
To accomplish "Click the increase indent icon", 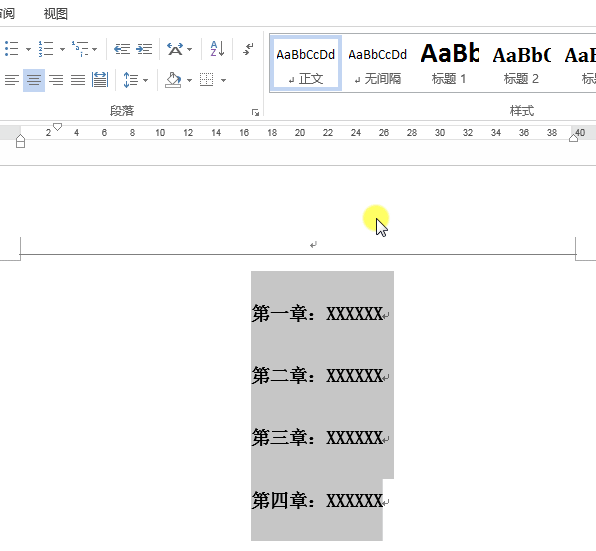I will [x=144, y=49].
